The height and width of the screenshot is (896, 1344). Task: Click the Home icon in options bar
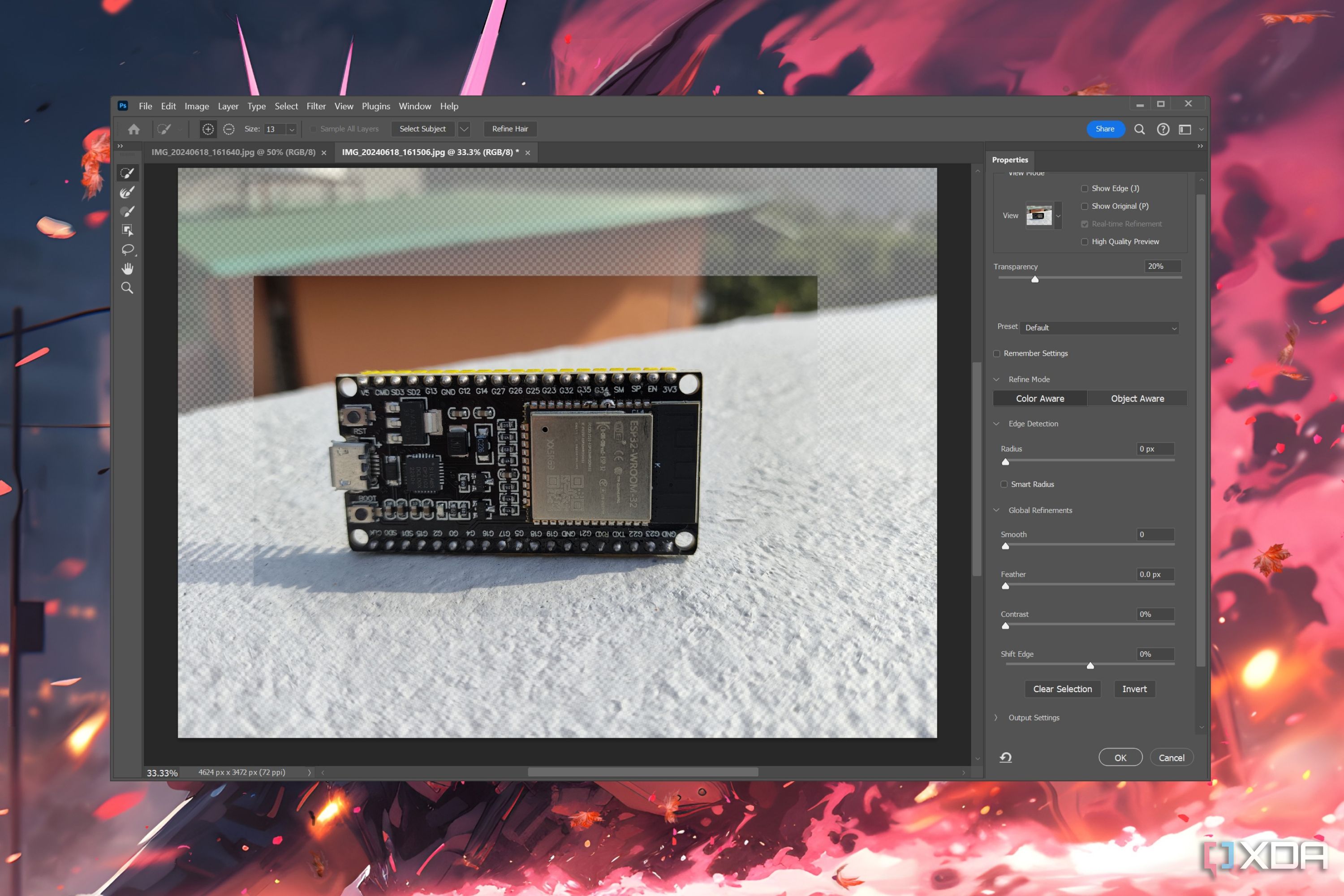(134, 129)
